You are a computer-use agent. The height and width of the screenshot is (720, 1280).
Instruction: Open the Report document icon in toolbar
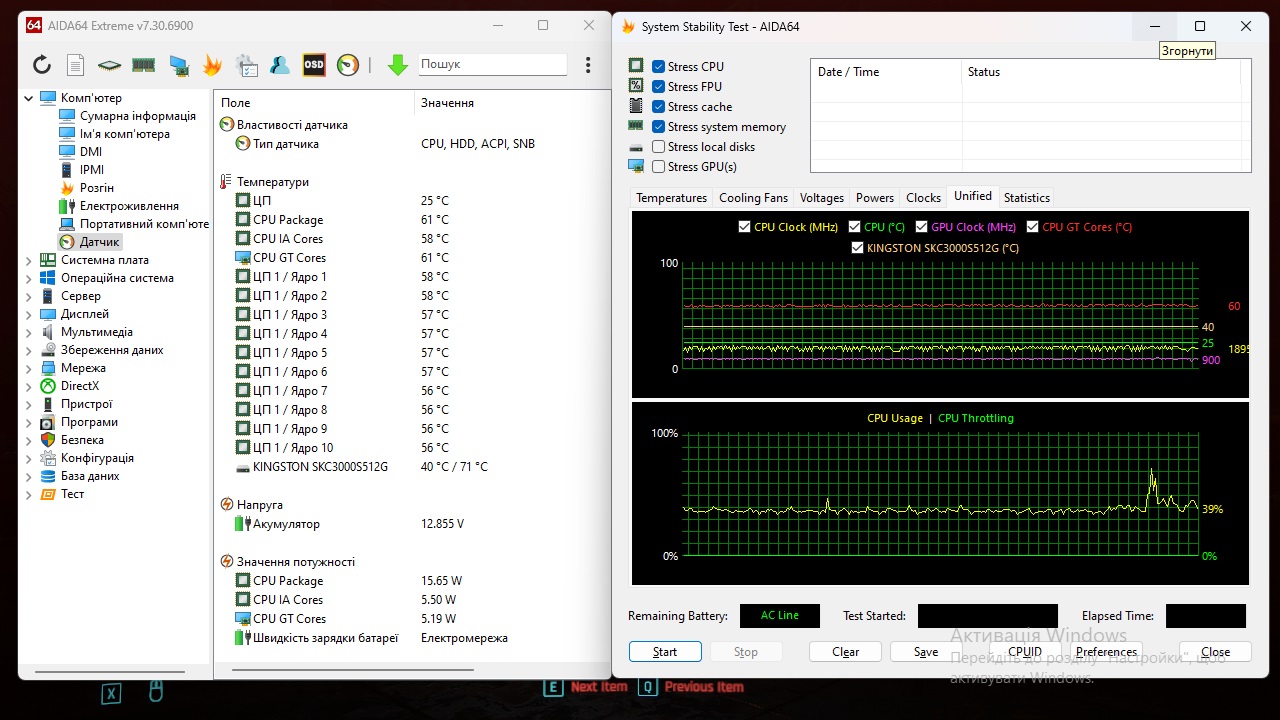(x=75, y=65)
